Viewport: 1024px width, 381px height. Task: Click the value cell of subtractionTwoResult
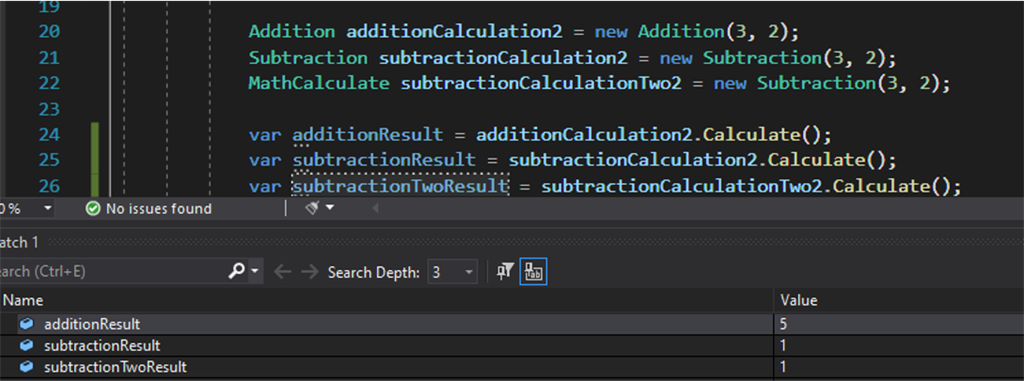coord(899,367)
